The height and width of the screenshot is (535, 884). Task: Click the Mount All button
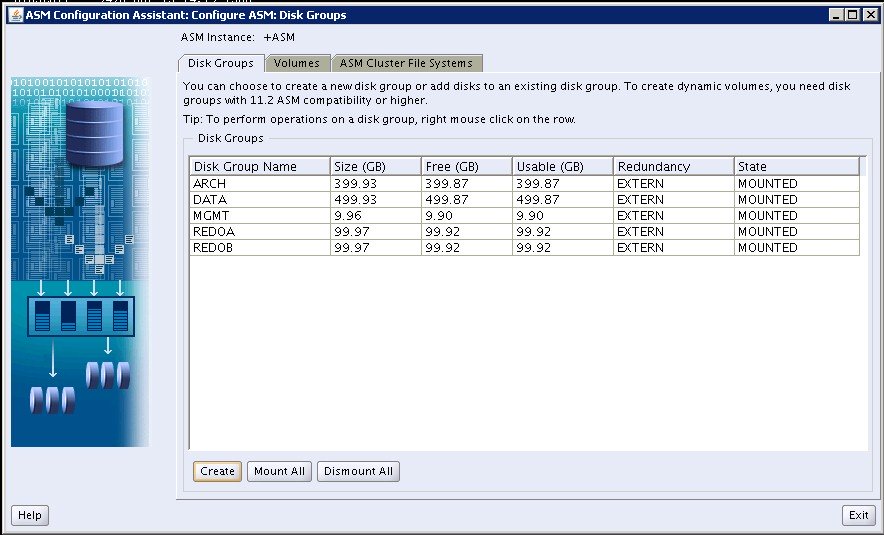point(279,471)
